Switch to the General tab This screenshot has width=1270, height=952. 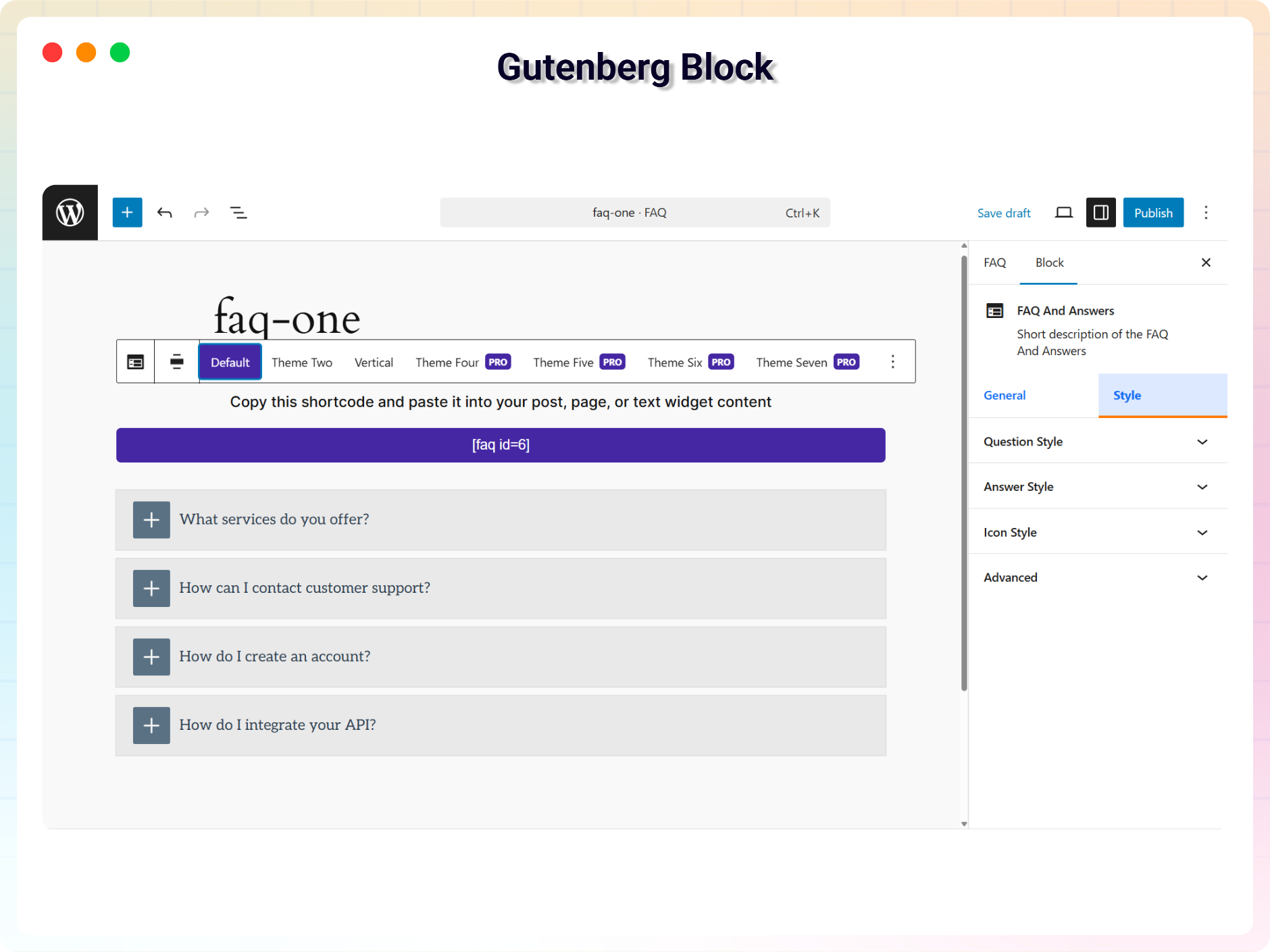[x=1004, y=395]
